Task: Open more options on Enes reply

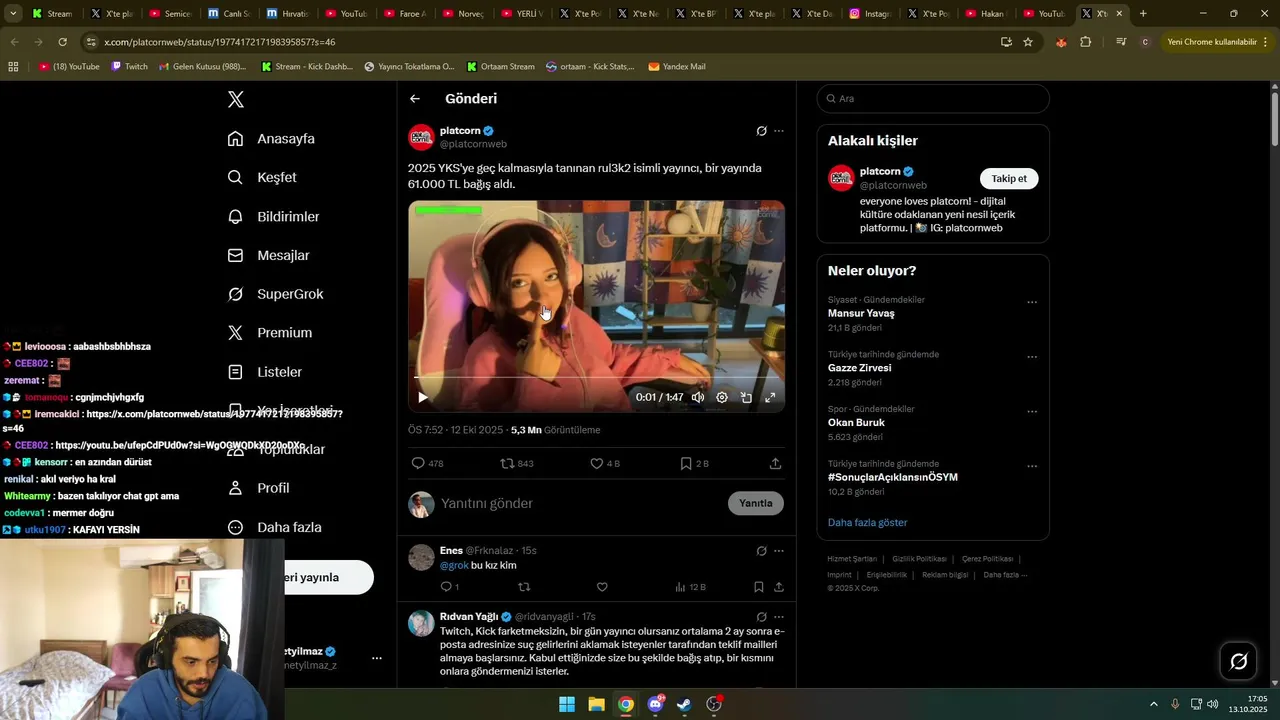Action: click(x=779, y=551)
